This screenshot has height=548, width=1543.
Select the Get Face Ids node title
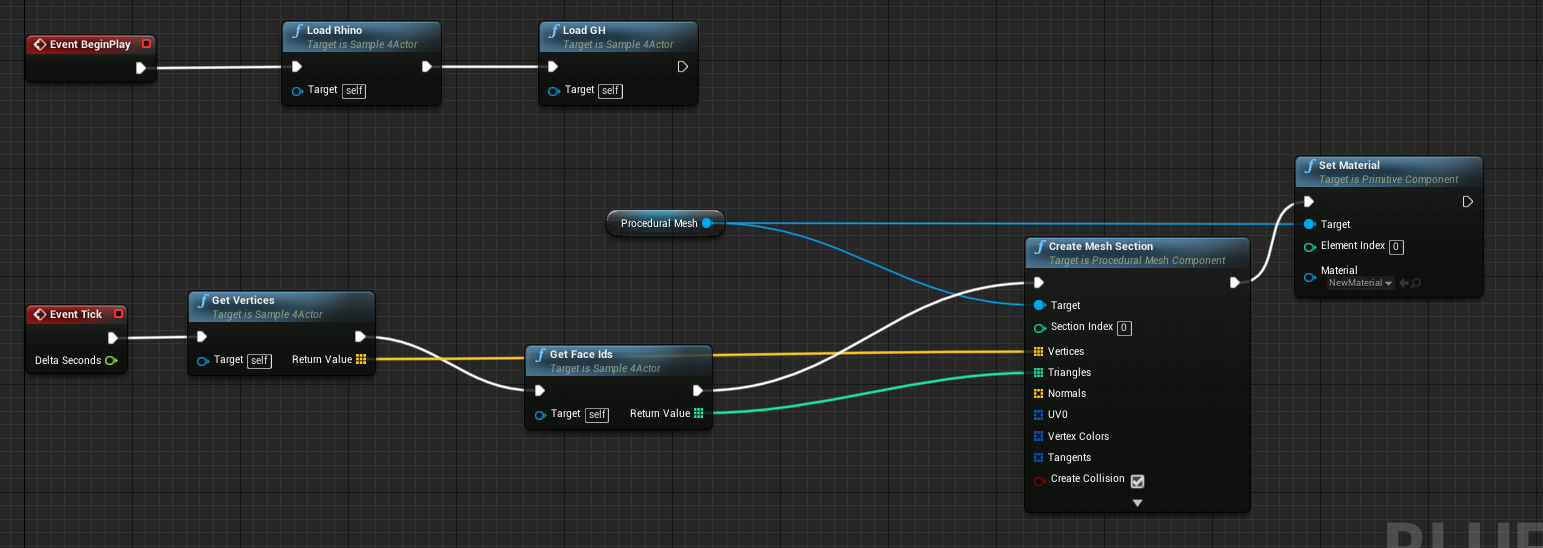(x=581, y=354)
